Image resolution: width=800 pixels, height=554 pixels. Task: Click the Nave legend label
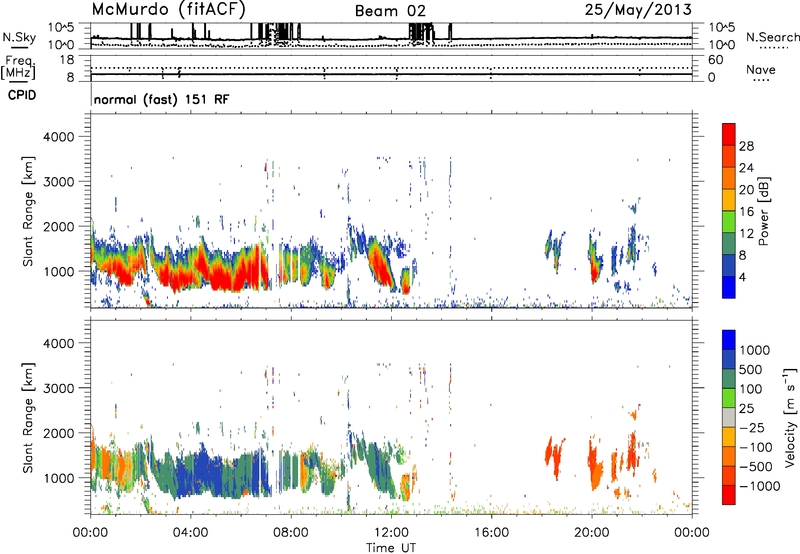[761, 70]
